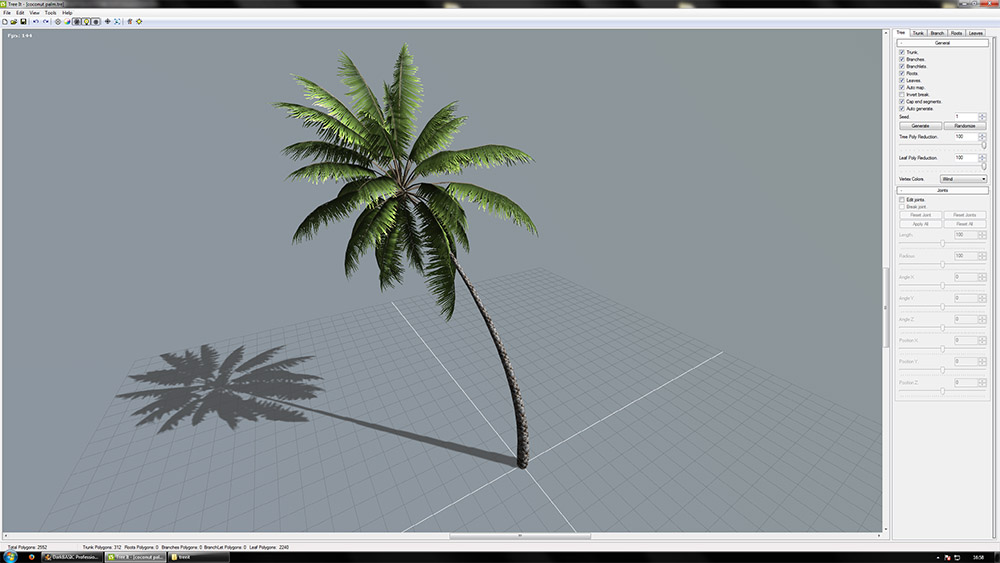This screenshot has width=1000, height=563.
Task: Click the viewport vertical scrollbar thumb
Action: click(x=886, y=307)
